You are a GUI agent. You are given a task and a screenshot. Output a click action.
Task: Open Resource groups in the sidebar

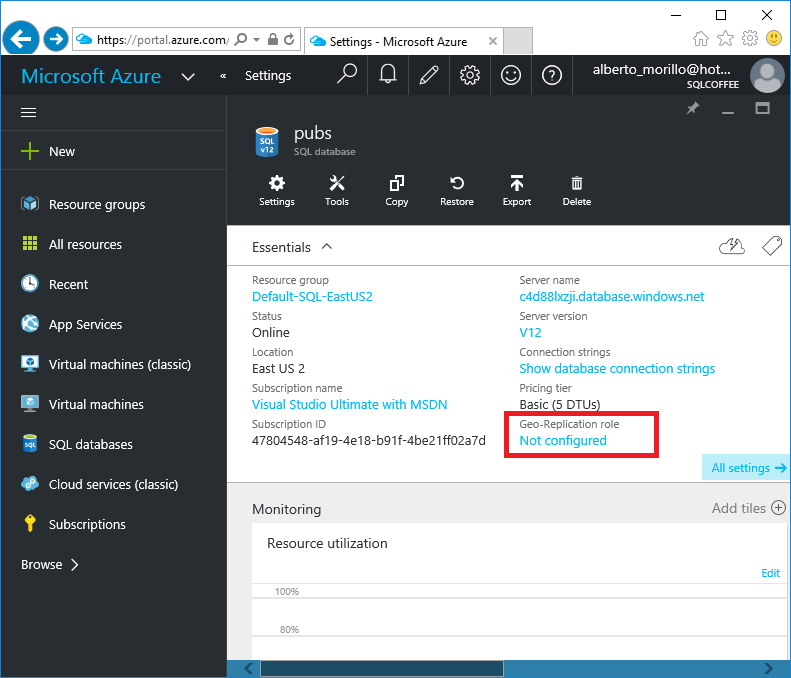point(114,204)
